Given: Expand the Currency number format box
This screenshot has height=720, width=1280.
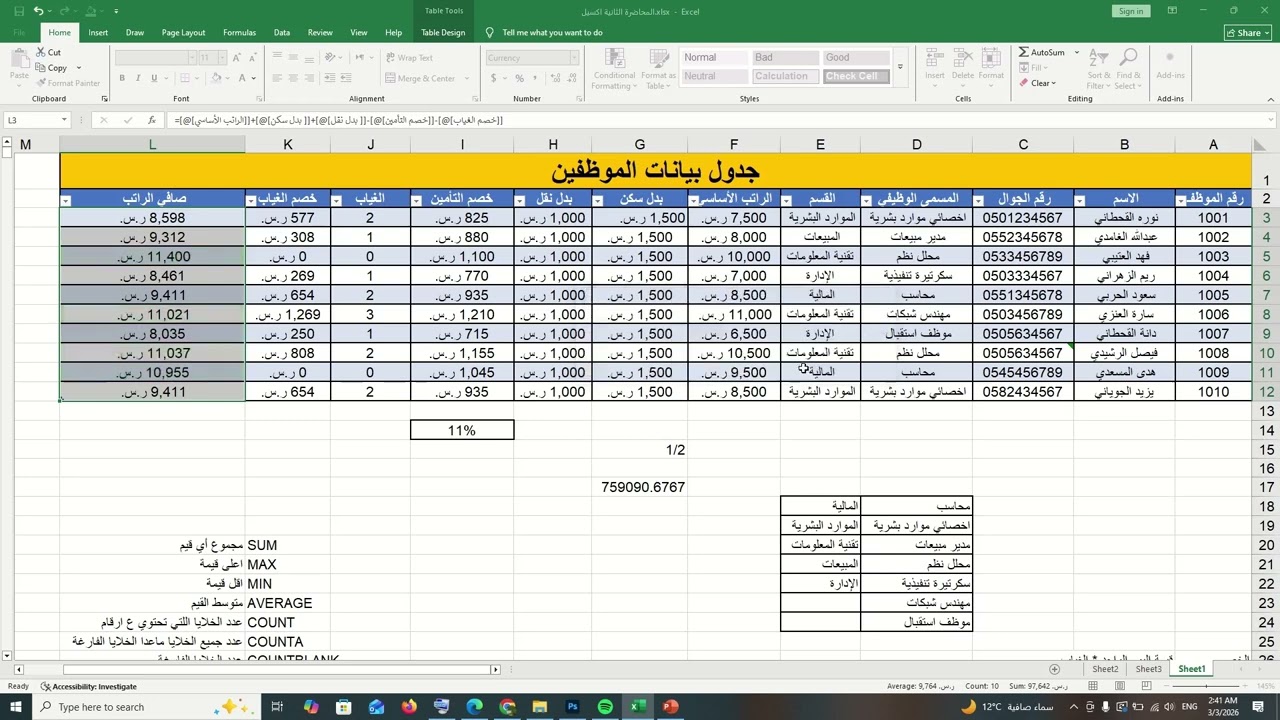Looking at the screenshot, I should pyautogui.click(x=573, y=58).
